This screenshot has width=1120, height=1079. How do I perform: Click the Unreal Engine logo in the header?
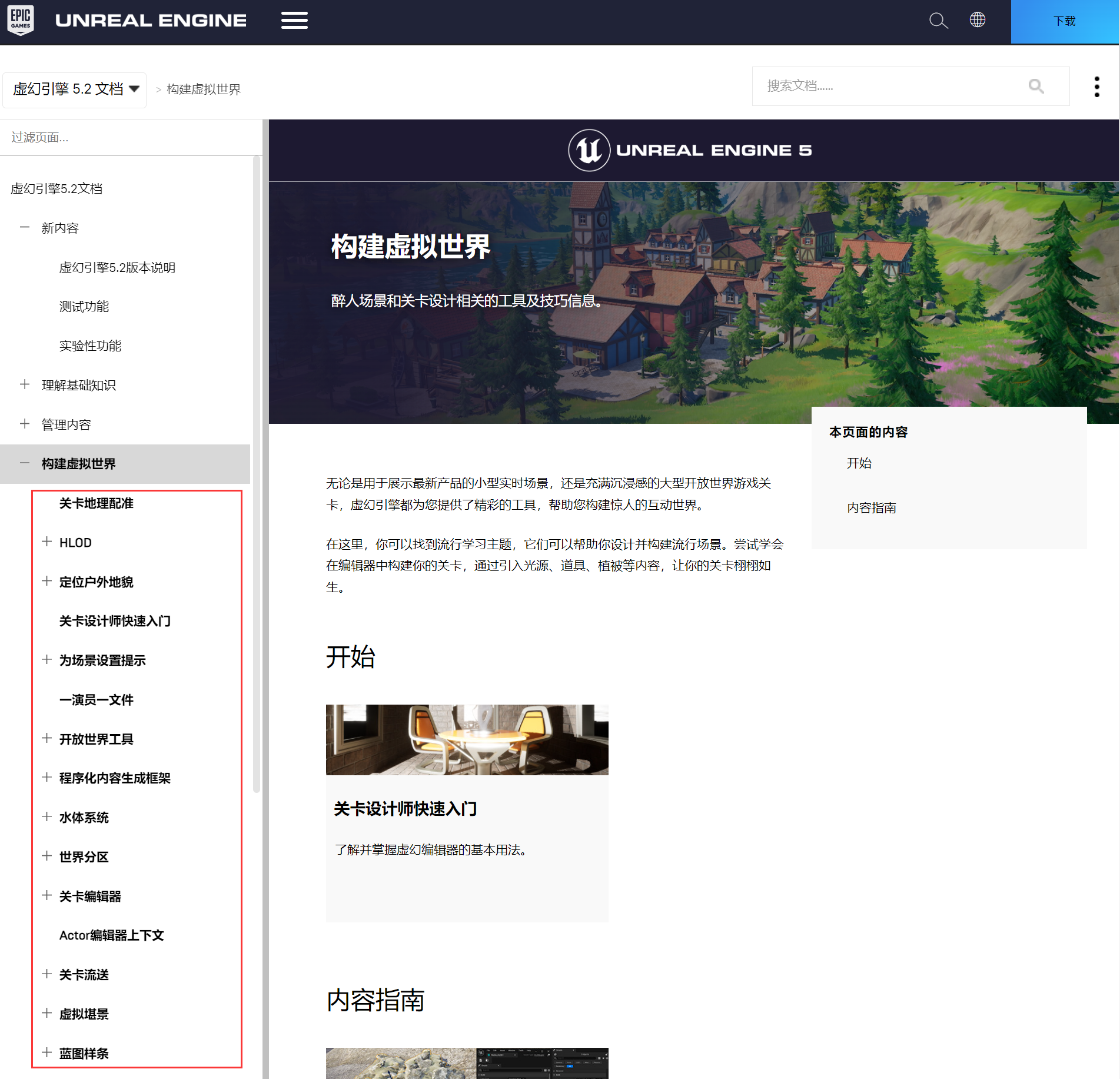(x=151, y=19)
